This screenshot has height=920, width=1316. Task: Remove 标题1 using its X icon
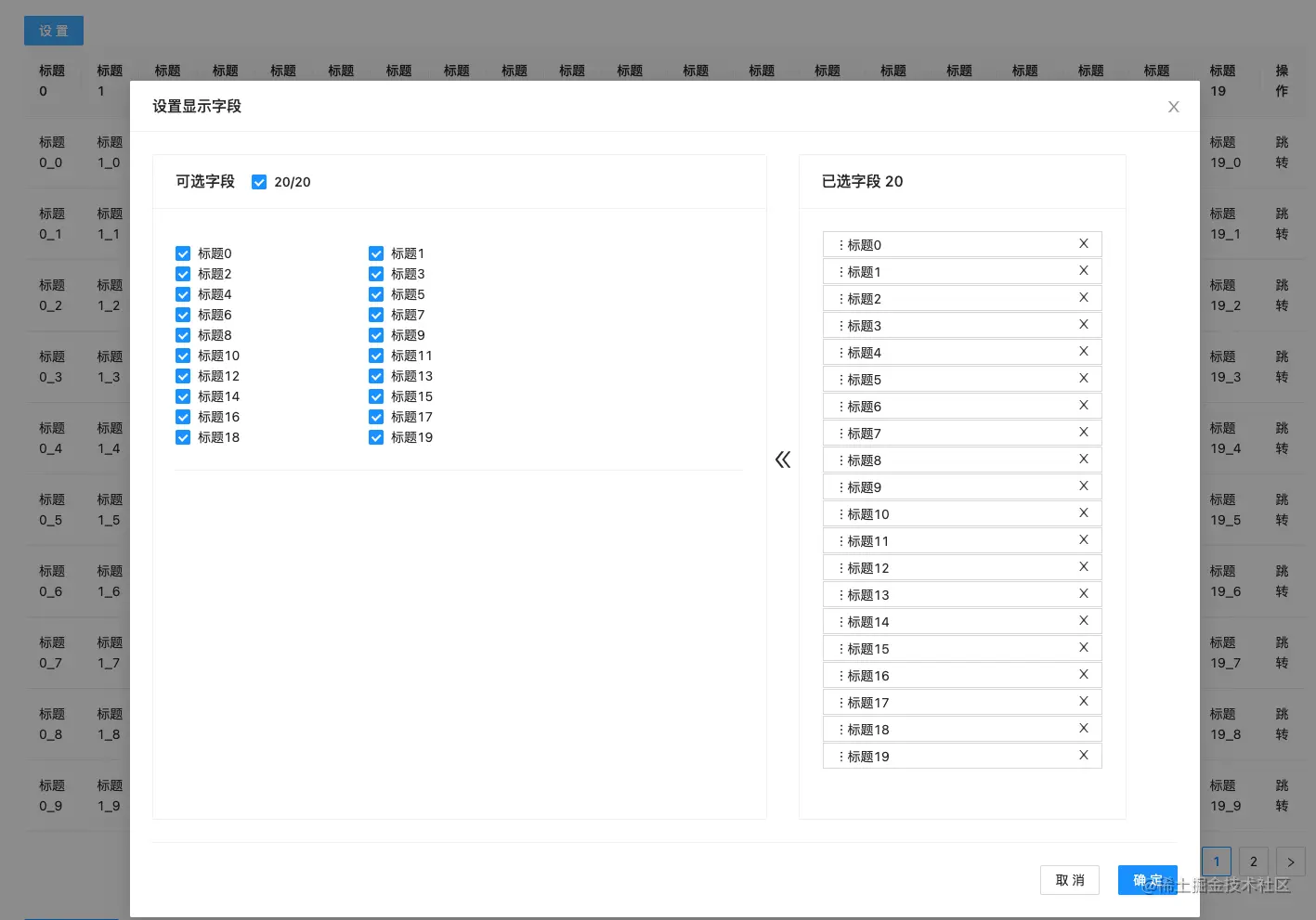click(x=1083, y=271)
